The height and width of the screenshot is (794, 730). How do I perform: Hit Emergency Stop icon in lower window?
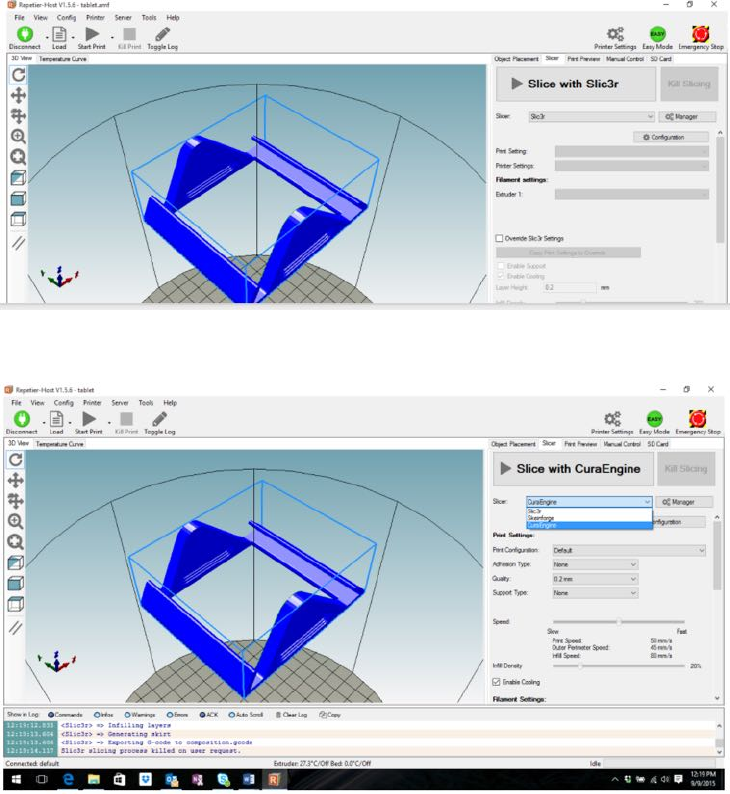[x=698, y=419]
